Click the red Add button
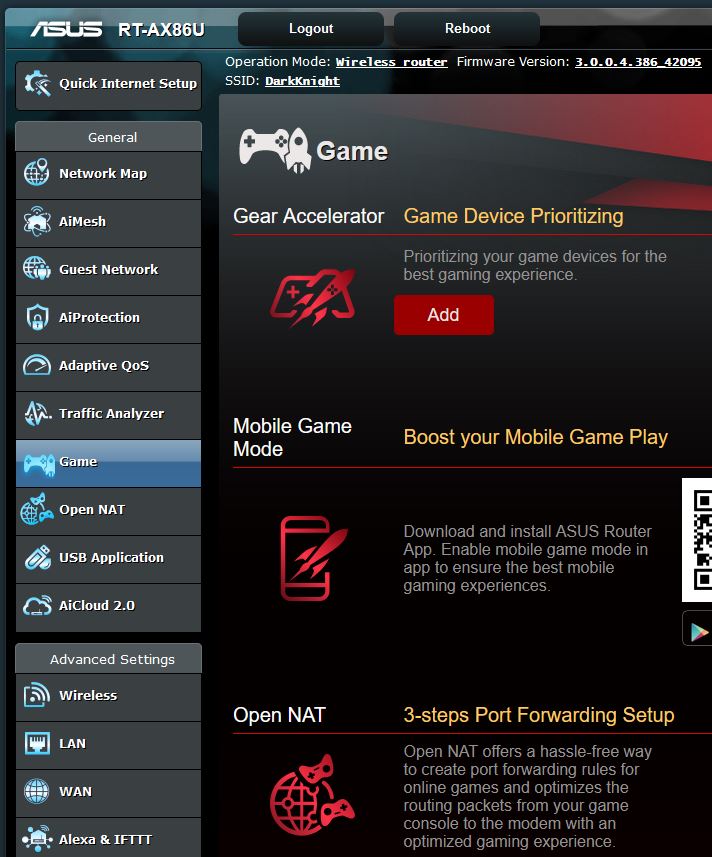Screen dimensions: 712x857 pos(444,315)
